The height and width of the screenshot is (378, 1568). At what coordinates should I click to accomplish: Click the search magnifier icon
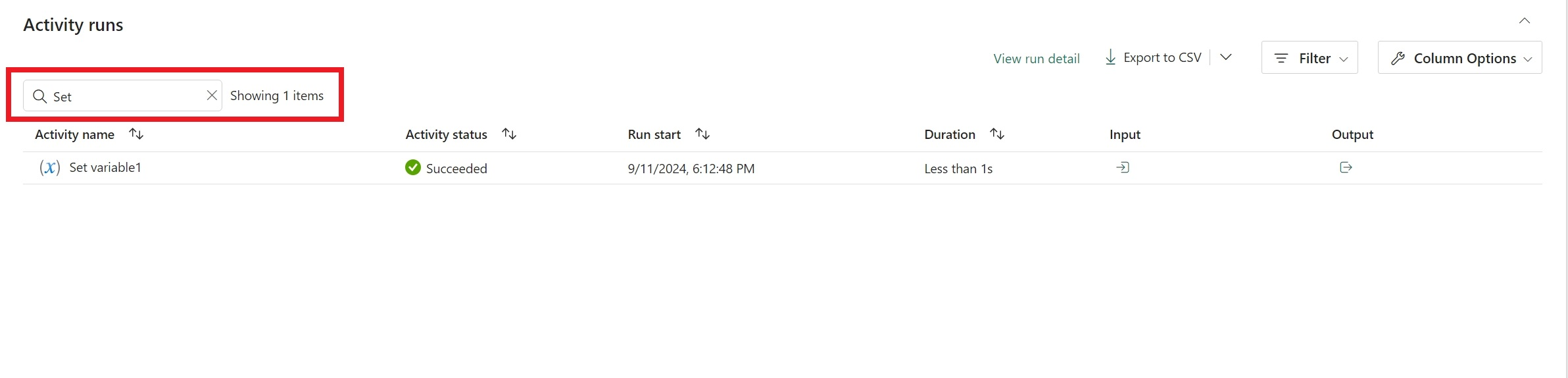[x=40, y=96]
